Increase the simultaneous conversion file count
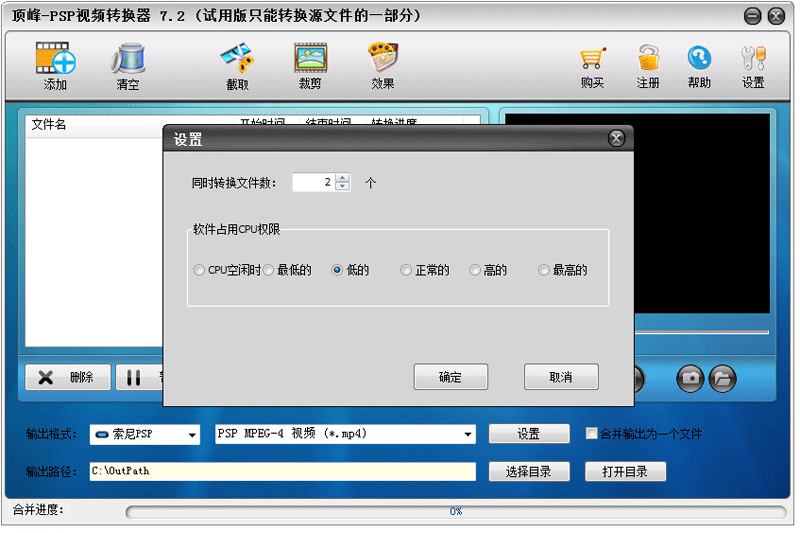The width and height of the screenshot is (800, 533). tap(343, 178)
